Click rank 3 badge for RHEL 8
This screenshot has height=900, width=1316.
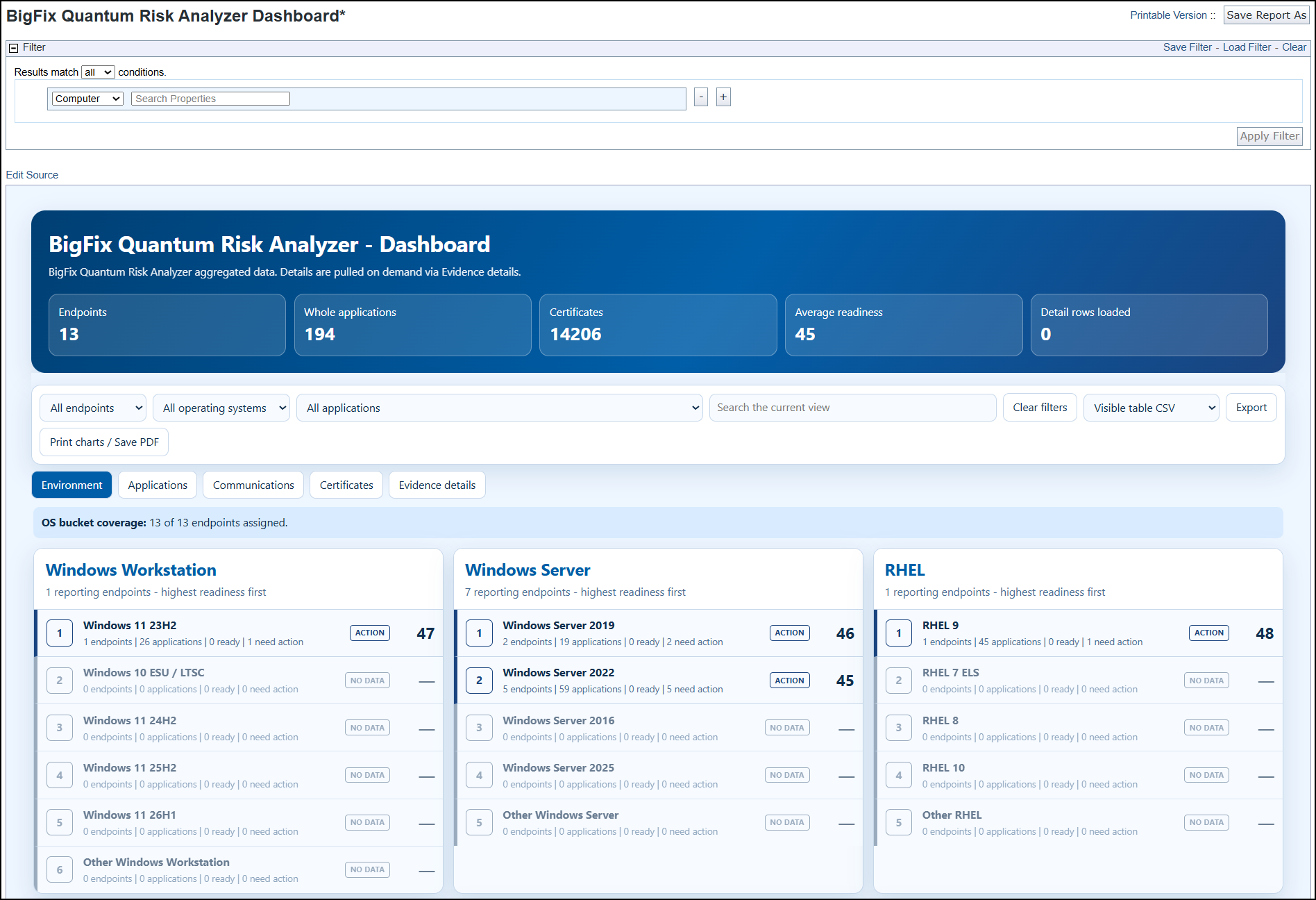point(899,728)
